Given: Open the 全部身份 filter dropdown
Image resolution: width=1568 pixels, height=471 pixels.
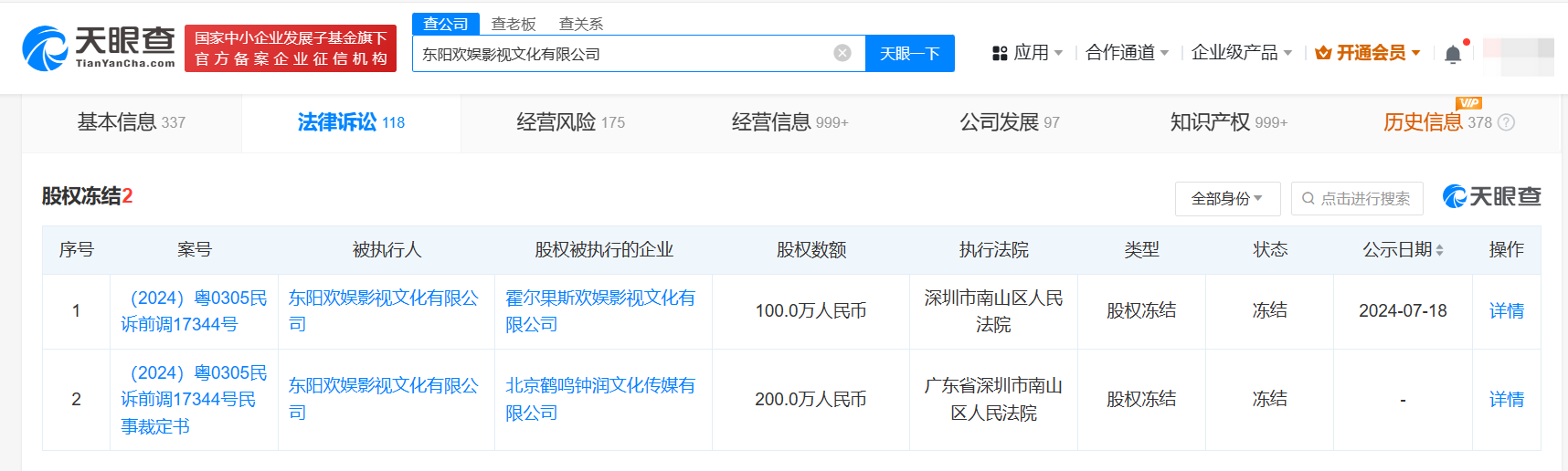Looking at the screenshot, I should [1227, 198].
